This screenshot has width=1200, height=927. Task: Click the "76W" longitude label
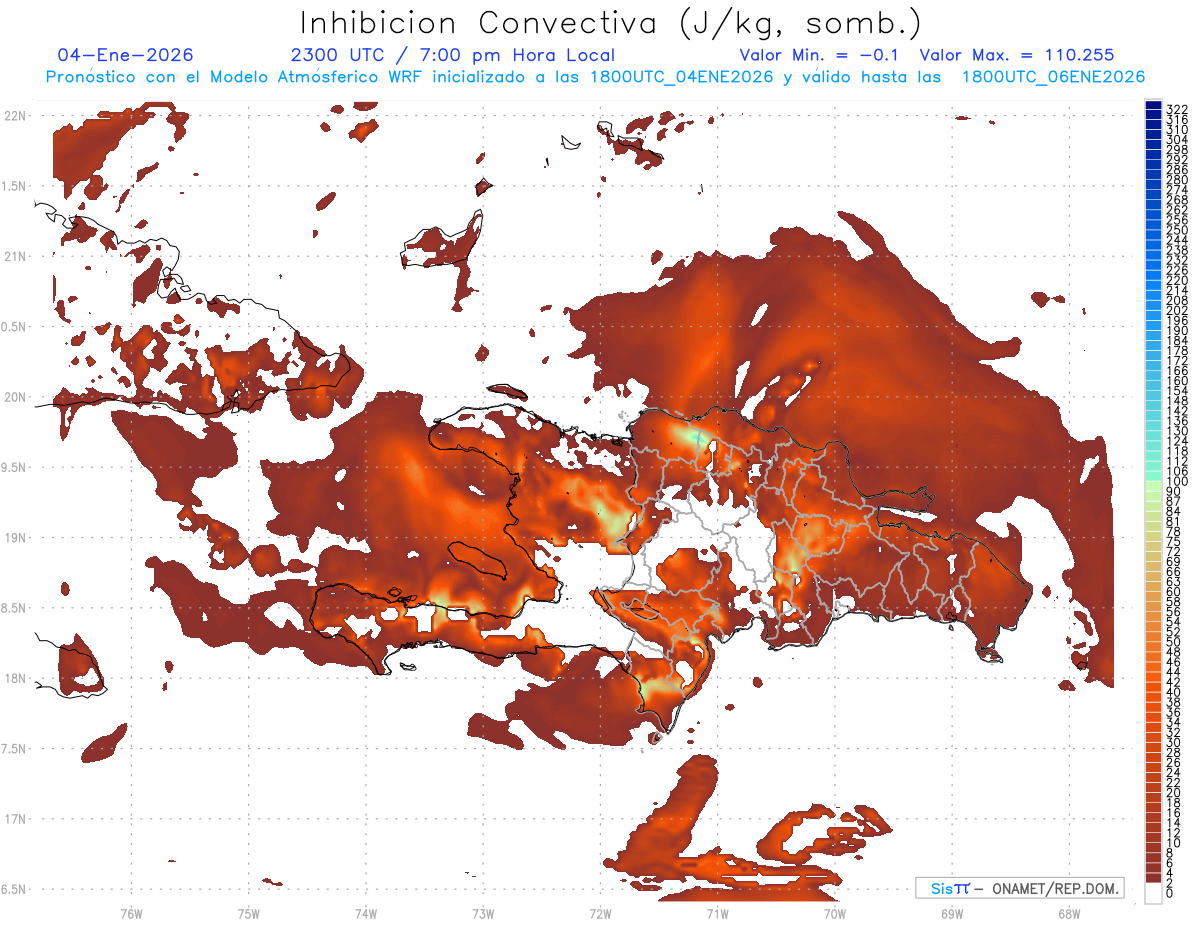[x=131, y=912]
